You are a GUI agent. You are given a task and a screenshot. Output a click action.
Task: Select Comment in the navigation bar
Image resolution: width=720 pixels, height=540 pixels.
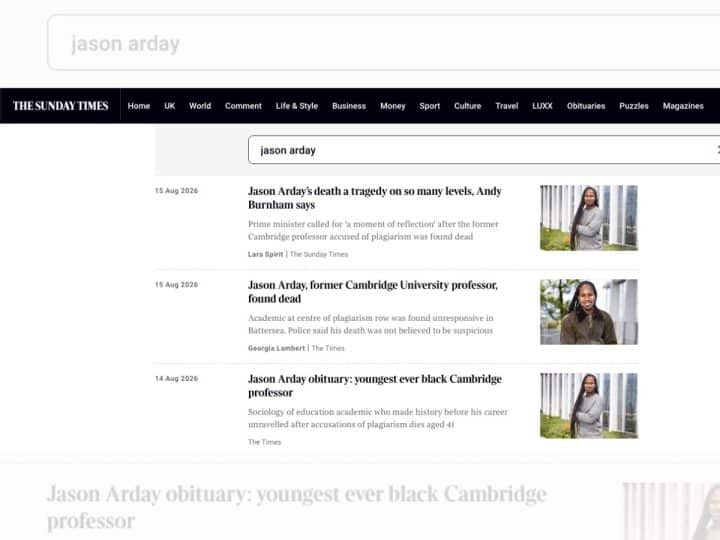[243, 106]
